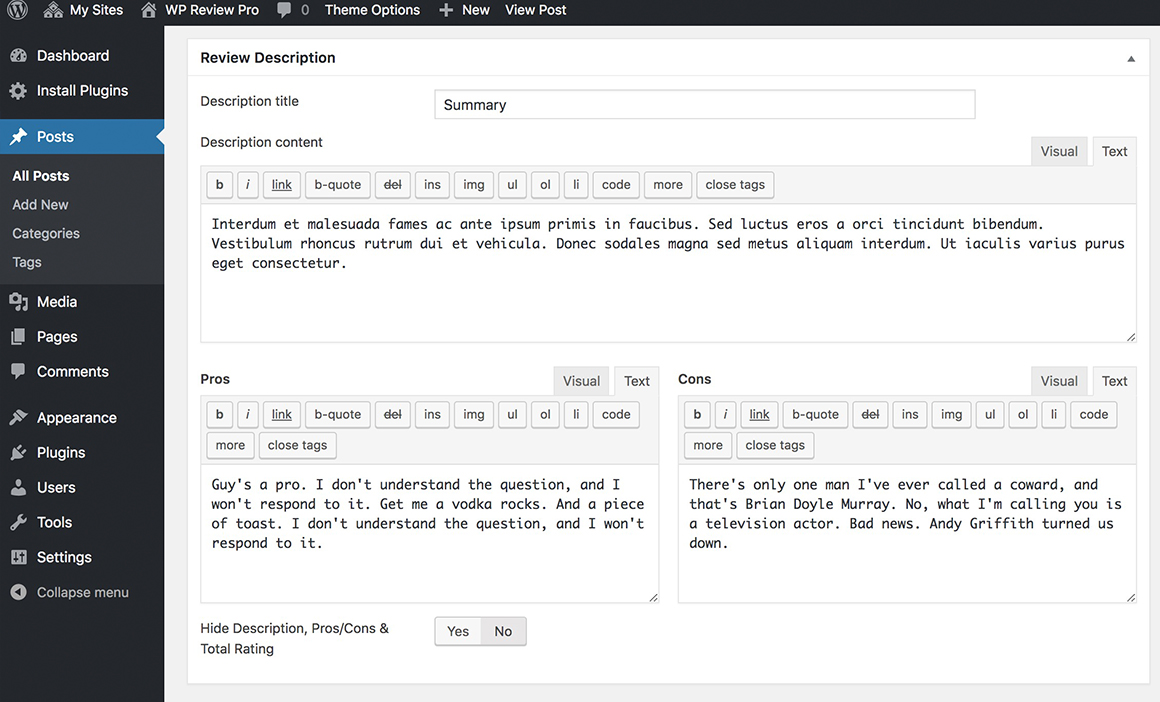Open My Sites in admin bar

point(83,10)
